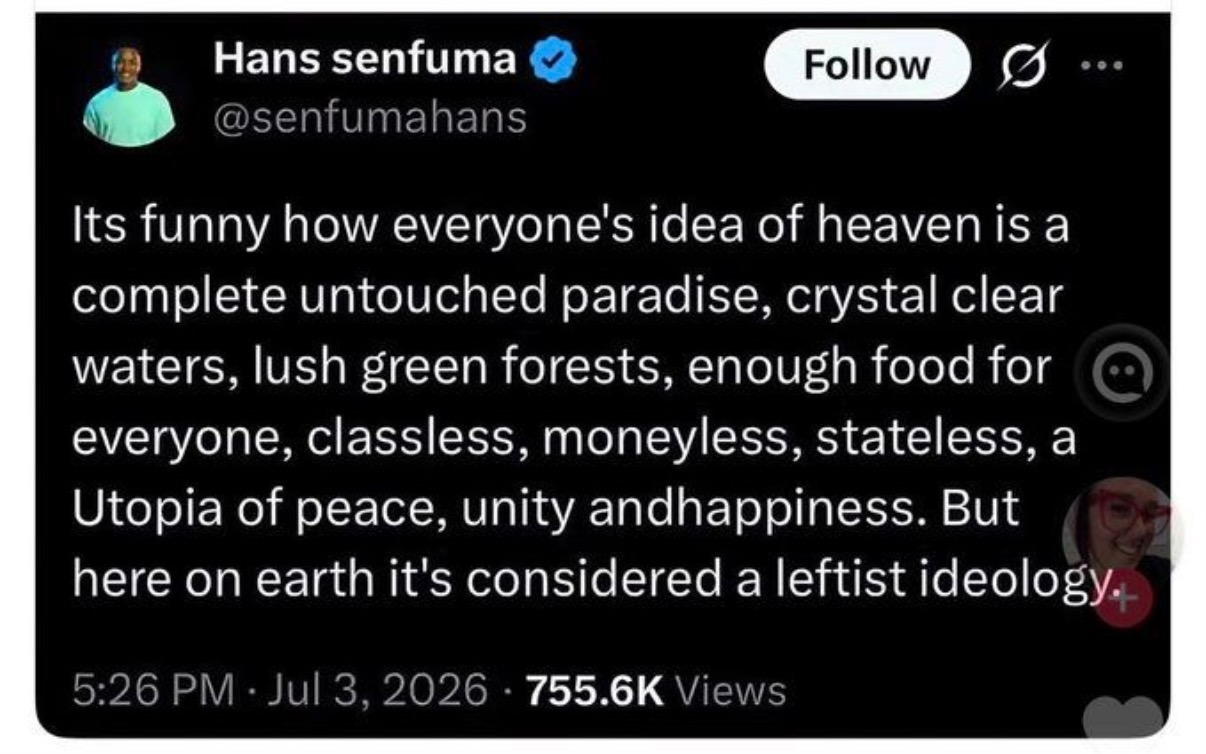Image resolution: width=1206 pixels, height=754 pixels.
Task: Click the blue verified checkmark badge
Action: pos(551,63)
